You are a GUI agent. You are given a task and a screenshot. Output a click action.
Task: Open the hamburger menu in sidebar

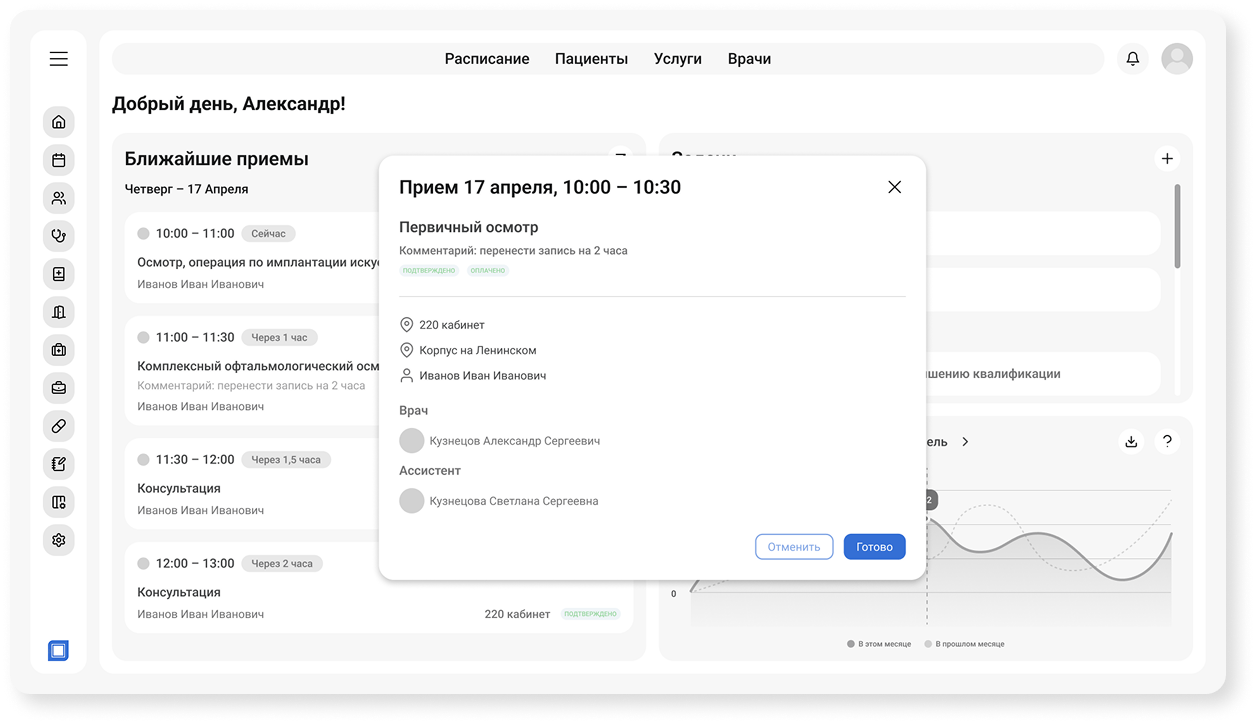click(59, 59)
